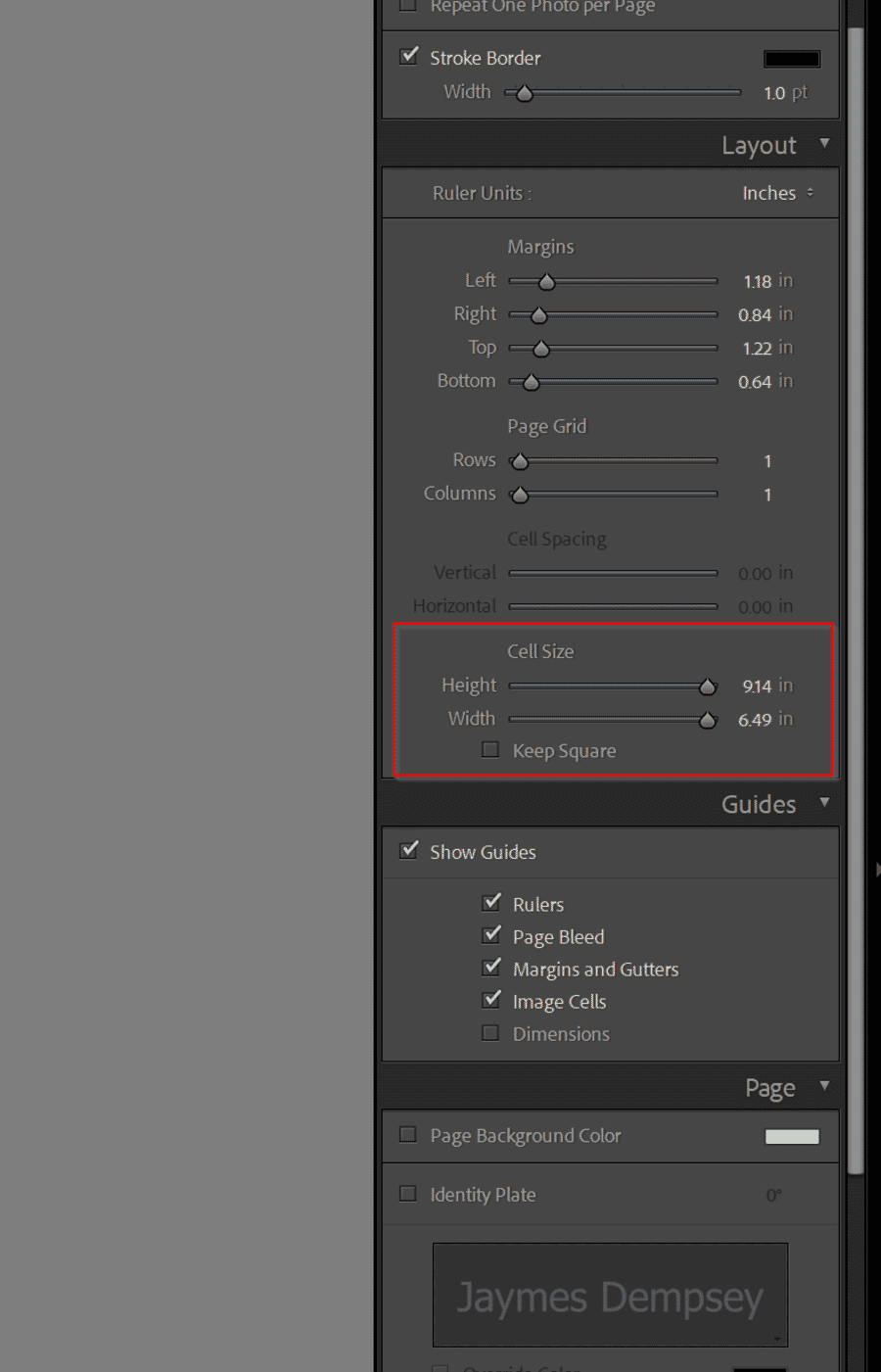Click the Left margin slider handle

coord(547,282)
